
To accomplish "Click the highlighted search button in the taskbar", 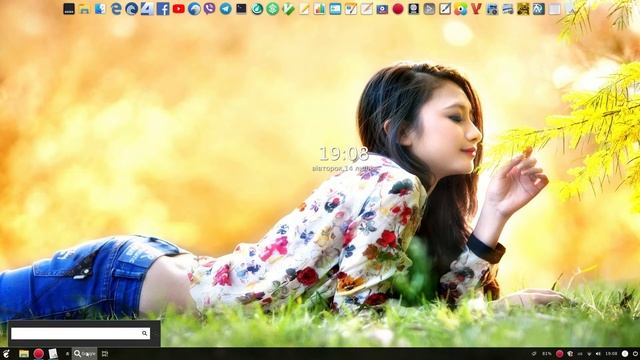I will 84,353.
